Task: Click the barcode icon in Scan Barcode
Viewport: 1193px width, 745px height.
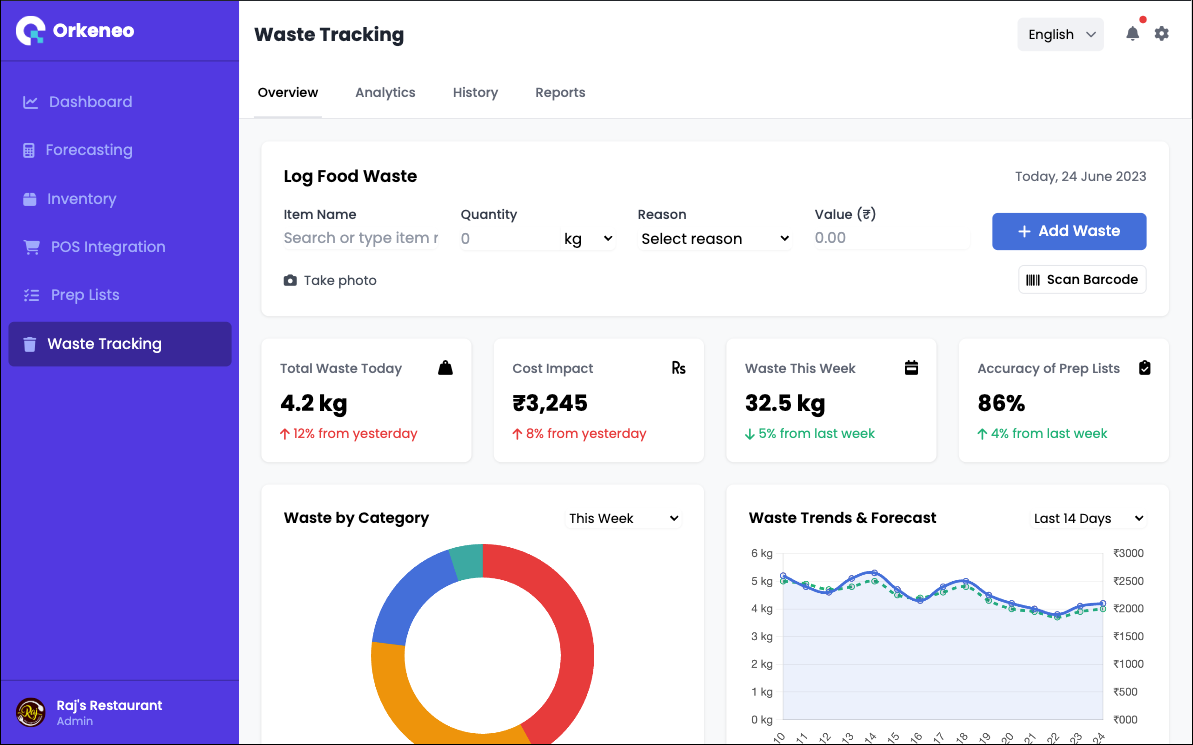Action: coord(1032,280)
